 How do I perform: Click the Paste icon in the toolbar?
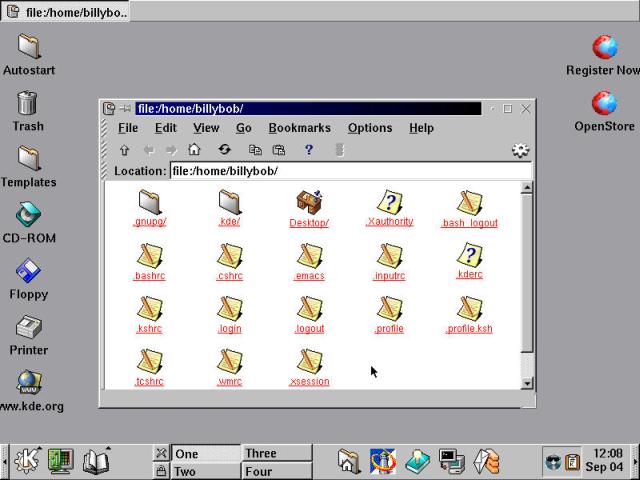279,150
